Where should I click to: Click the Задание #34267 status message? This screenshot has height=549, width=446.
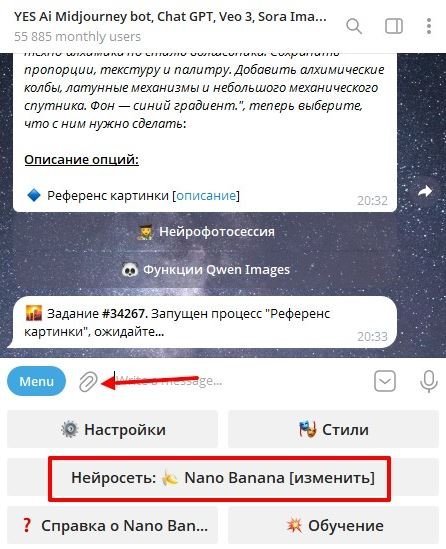tap(202, 322)
